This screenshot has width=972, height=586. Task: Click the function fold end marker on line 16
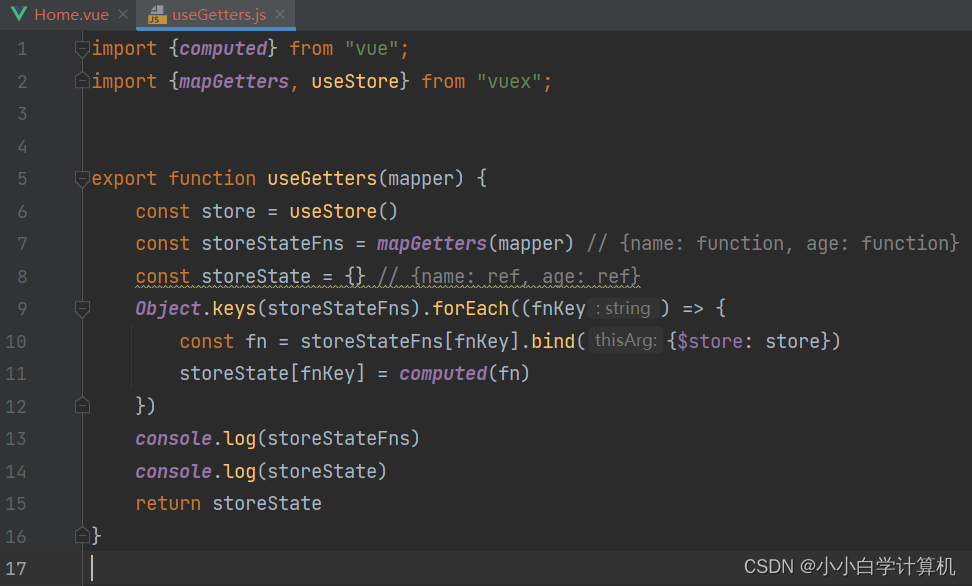point(82,536)
